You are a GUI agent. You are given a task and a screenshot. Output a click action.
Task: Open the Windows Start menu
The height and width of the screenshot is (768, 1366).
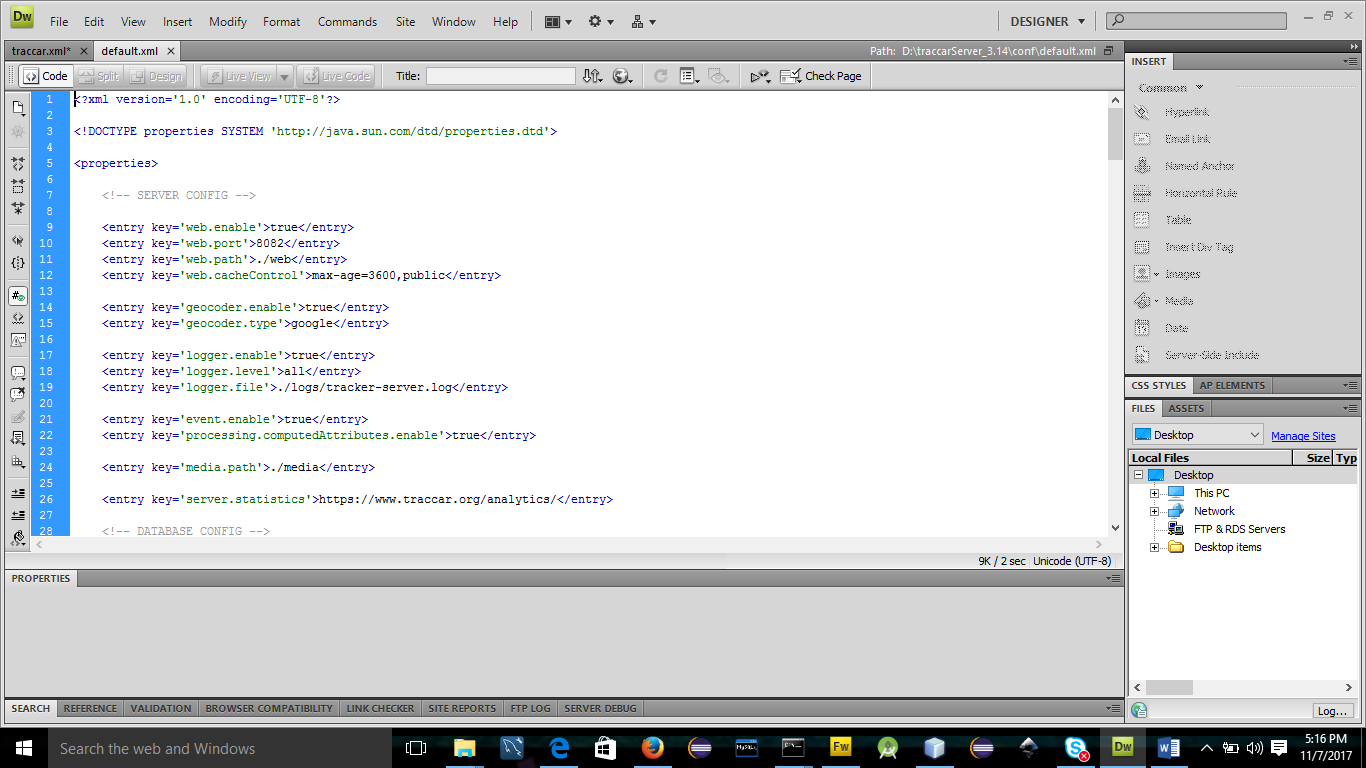click(24, 747)
